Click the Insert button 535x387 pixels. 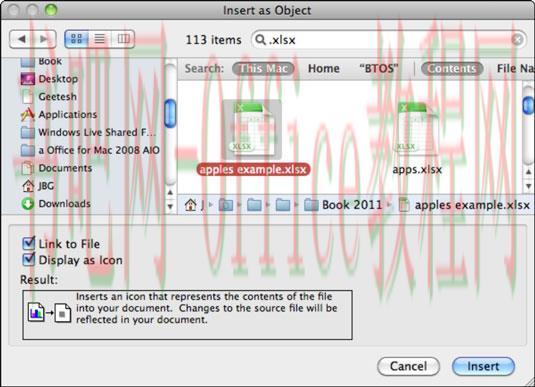click(483, 366)
